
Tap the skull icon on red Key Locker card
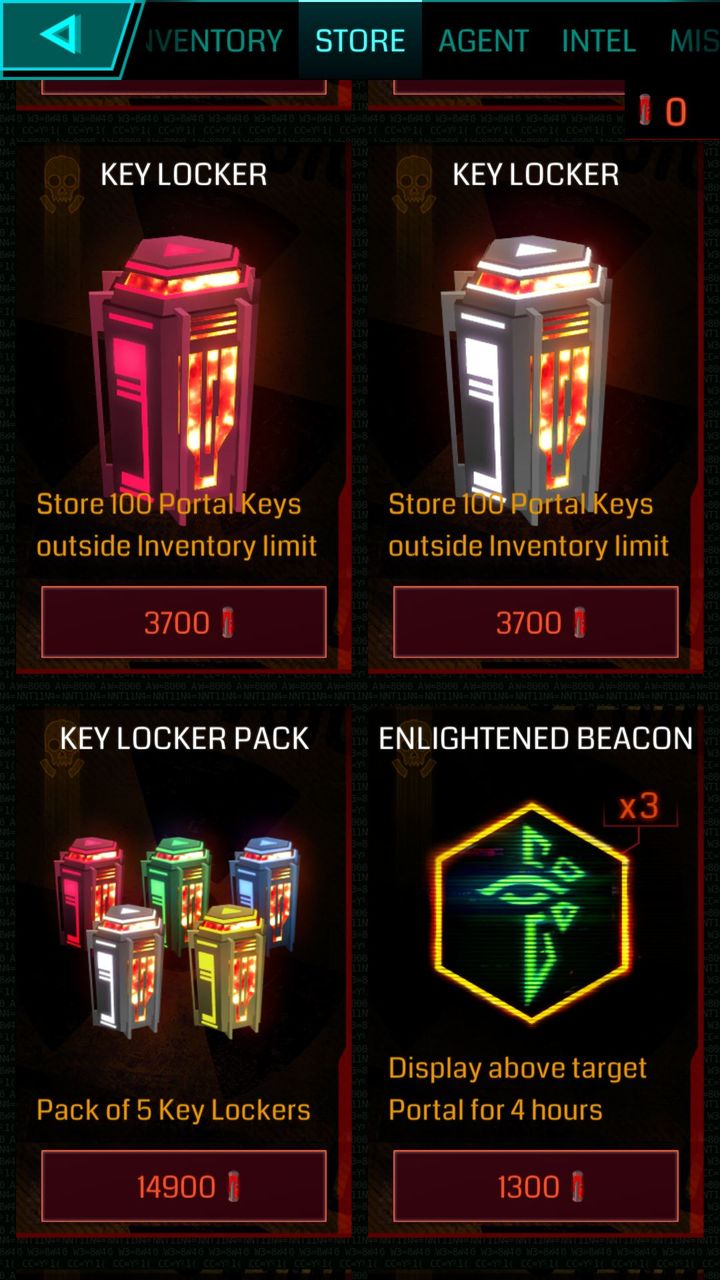(62, 182)
